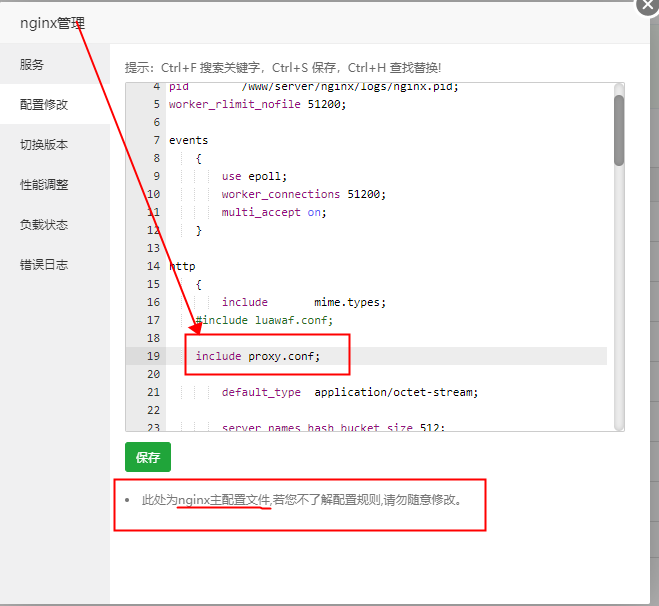The image size is (659, 606).
Task: Click the editor vertical scrollbar thumb
Action: pos(619,130)
